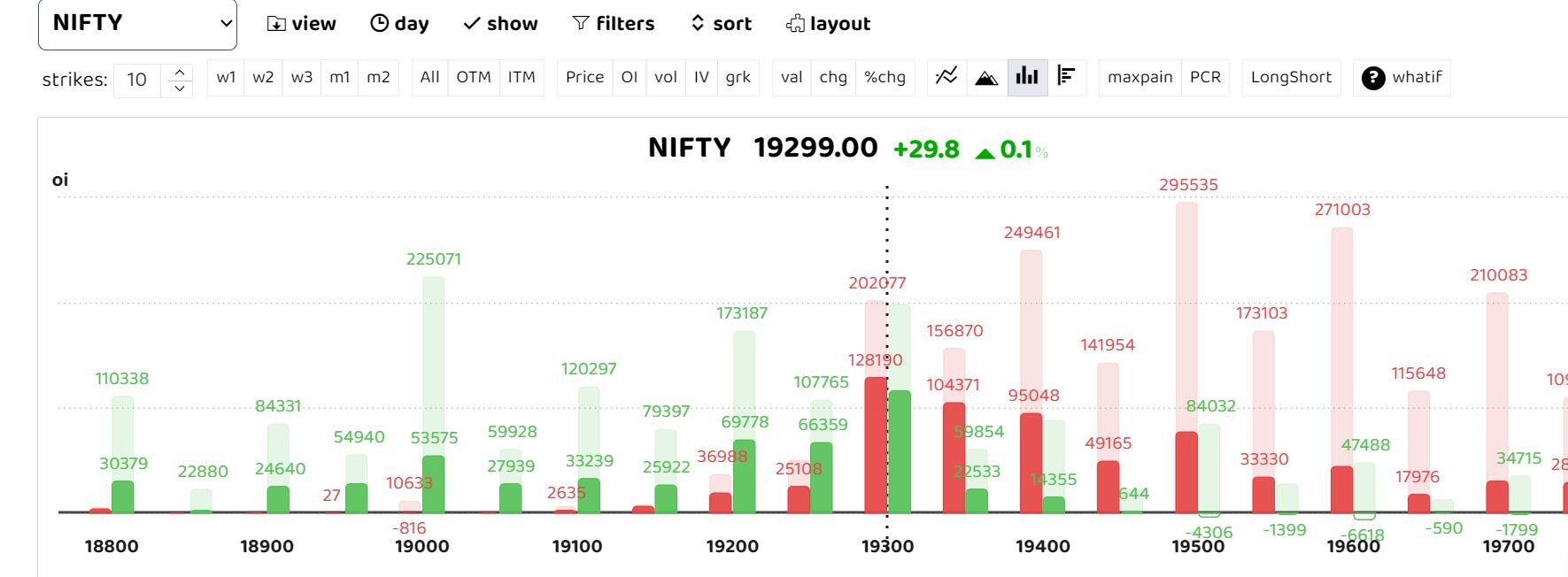1568x577 pixels.
Task: Click the strikes count input field
Action: click(x=137, y=80)
